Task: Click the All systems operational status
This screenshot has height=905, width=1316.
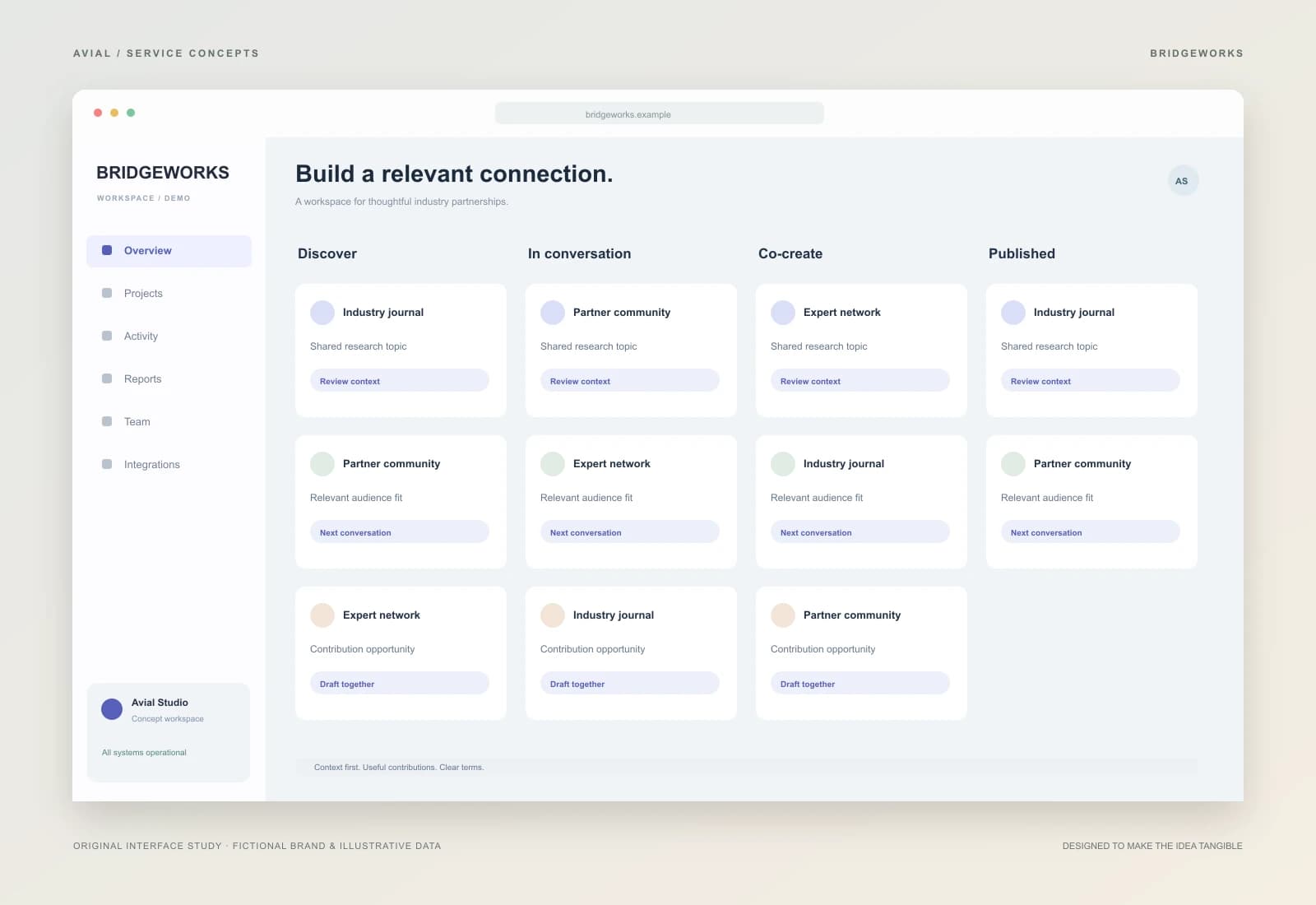Action: click(x=144, y=753)
